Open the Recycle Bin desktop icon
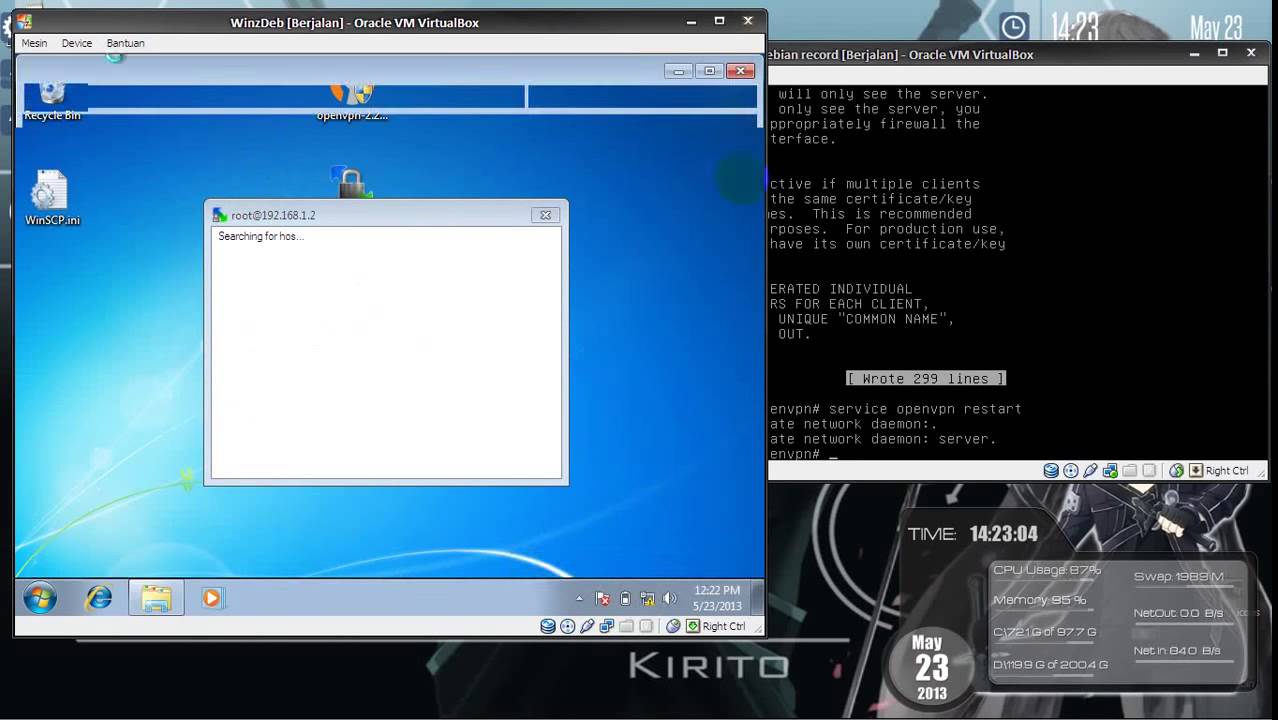1278x720 pixels. tap(52, 102)
